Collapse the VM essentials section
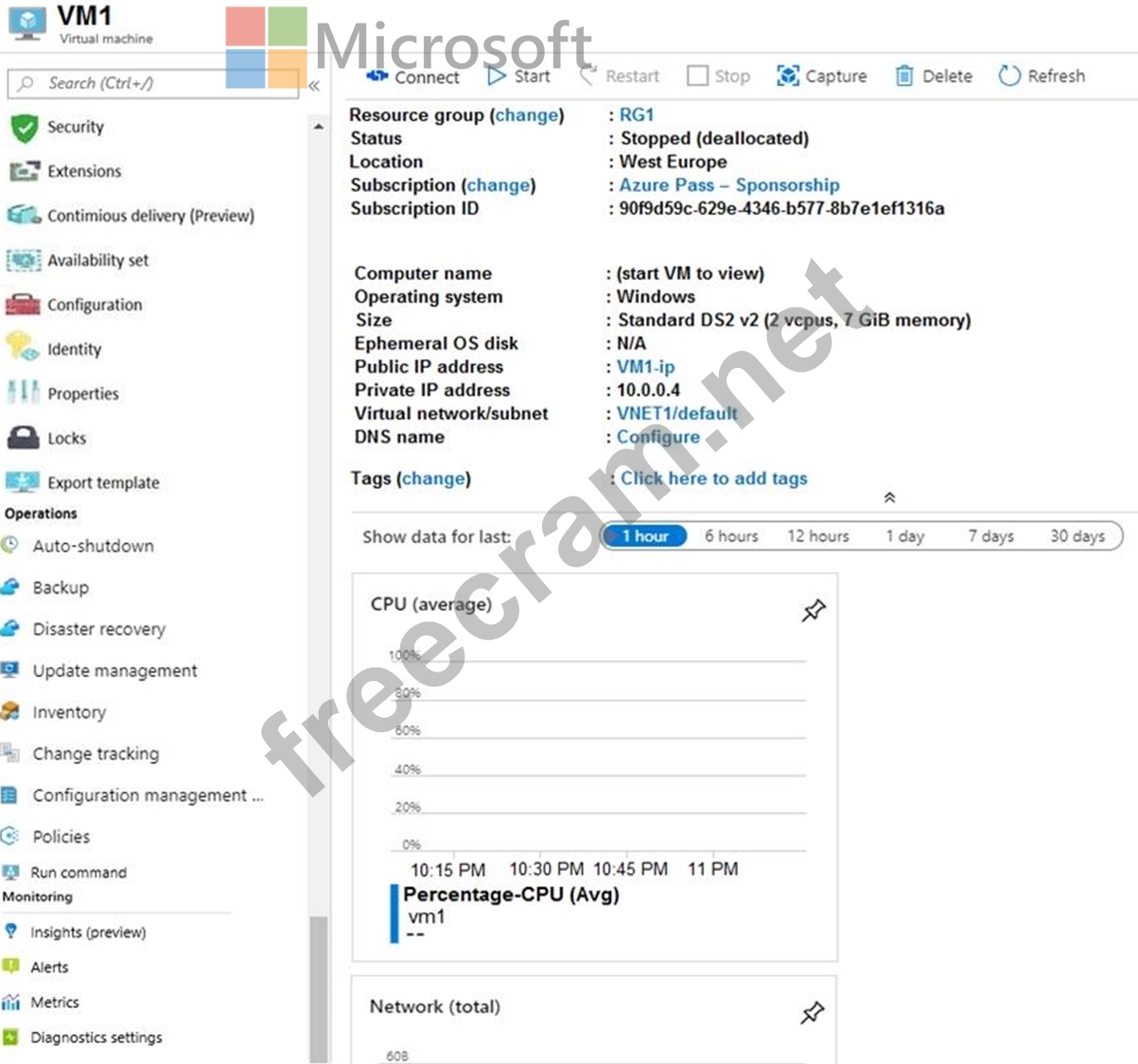1138x1064 pixels. coord(889,497)
